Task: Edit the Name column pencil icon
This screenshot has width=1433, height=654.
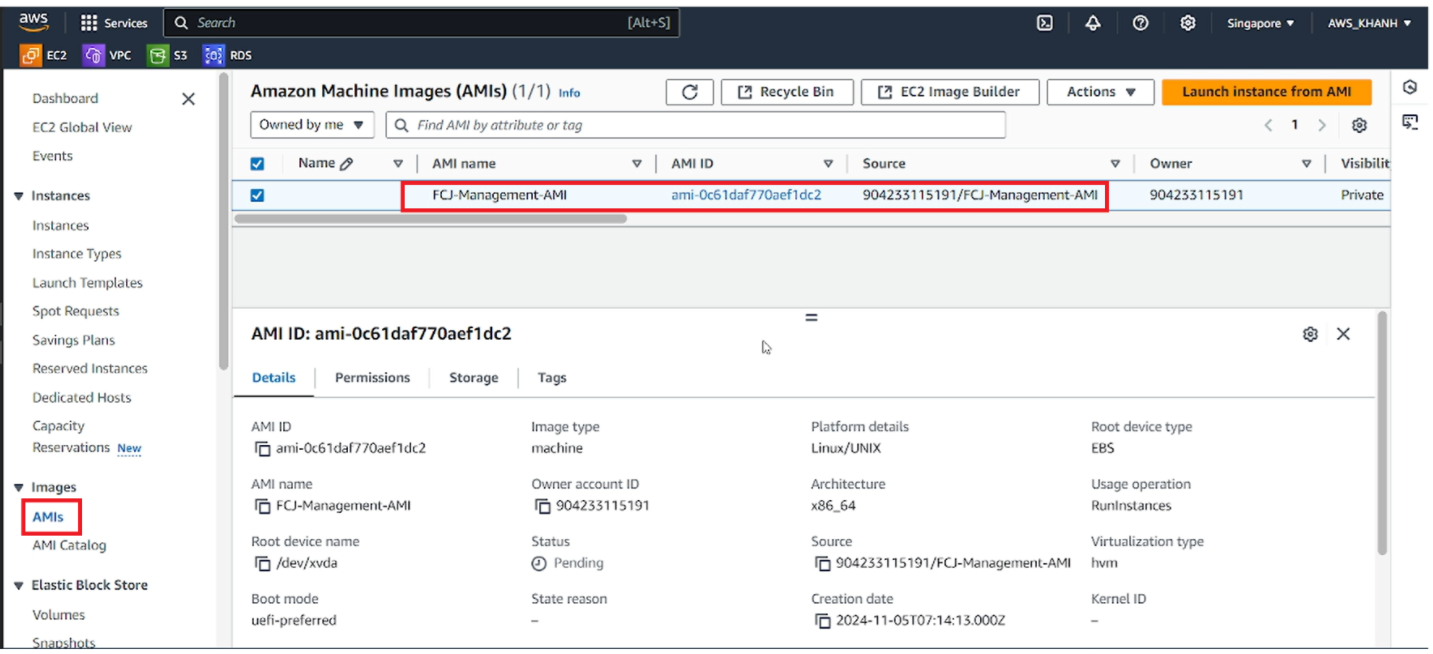Action: point(347,164)
